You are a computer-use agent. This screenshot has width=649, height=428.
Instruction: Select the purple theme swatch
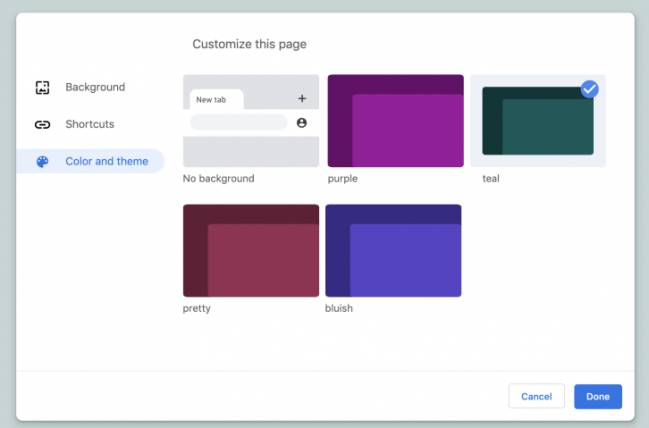coord(396,121)
